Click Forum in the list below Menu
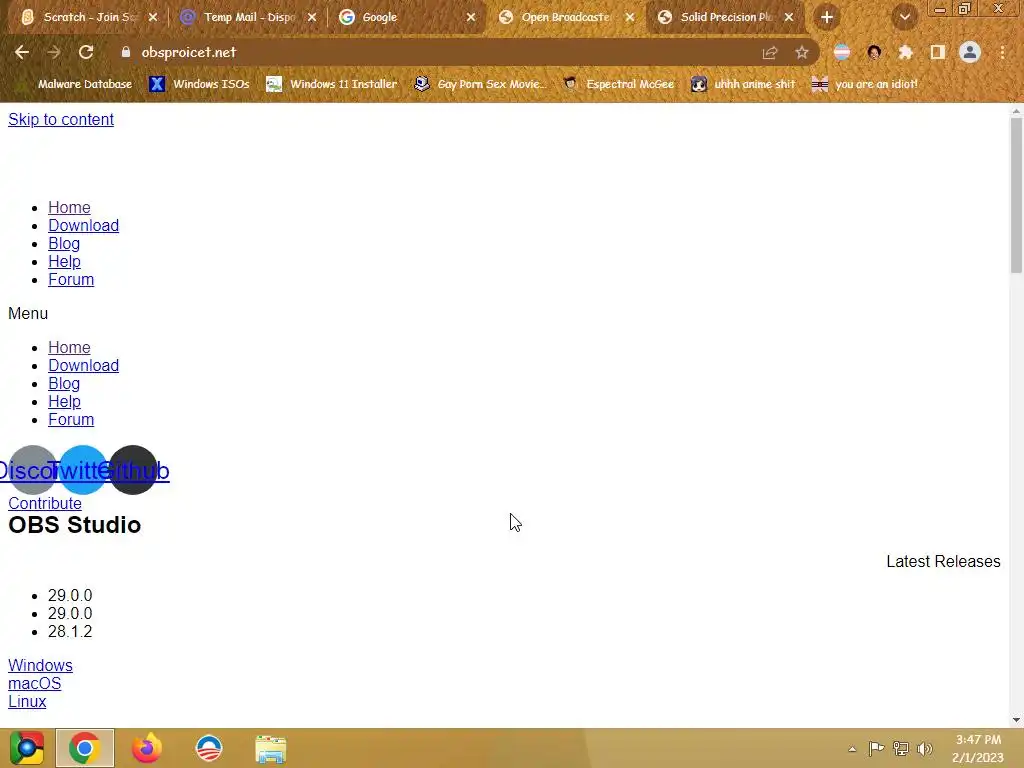 click(x=71, y=419)
